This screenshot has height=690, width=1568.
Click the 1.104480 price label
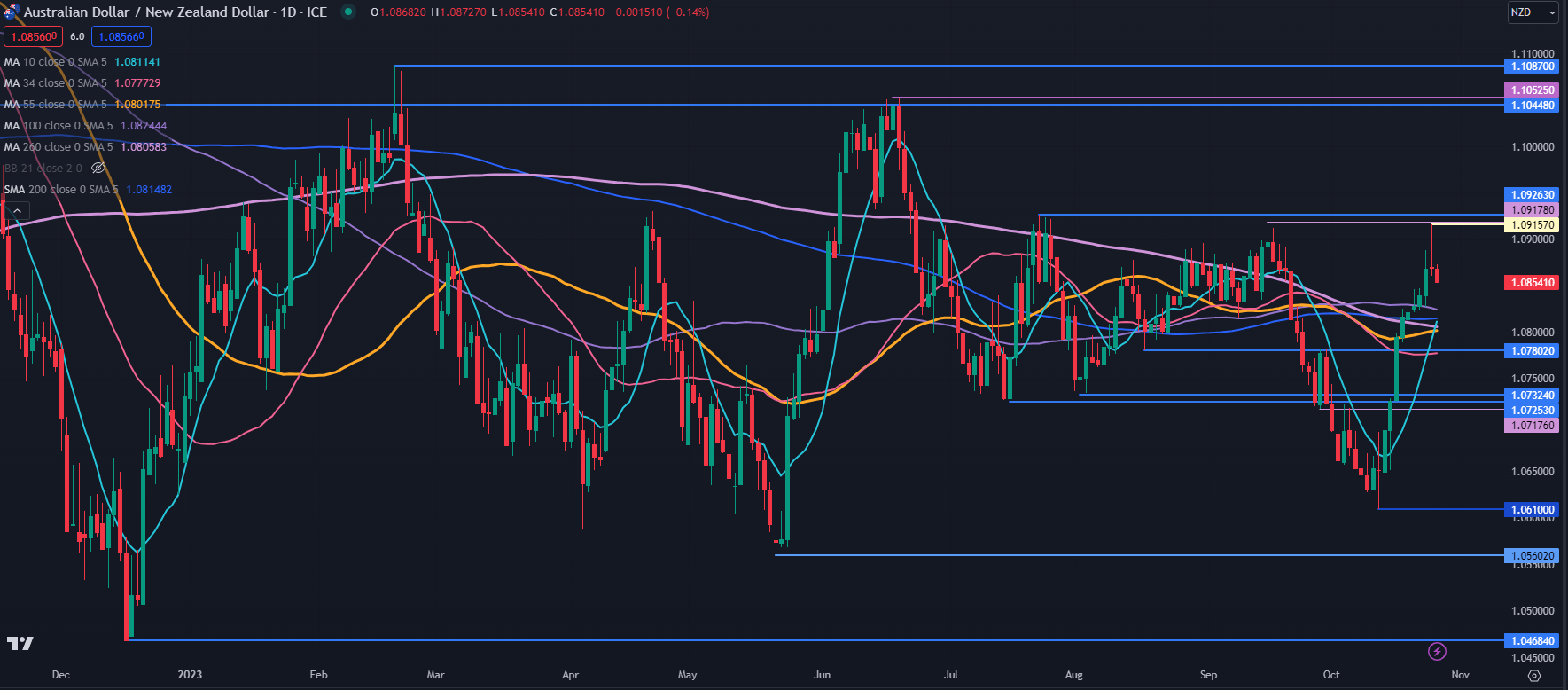[1532, 105]
